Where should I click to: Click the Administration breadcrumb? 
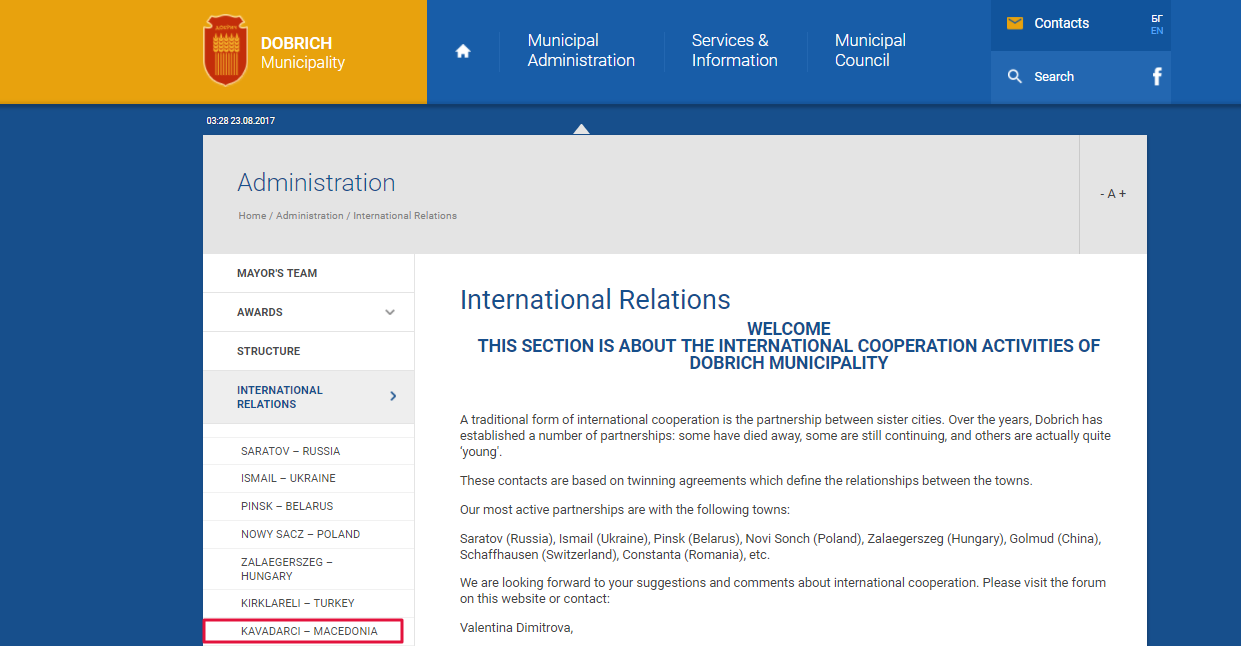(x=309, y=216)
